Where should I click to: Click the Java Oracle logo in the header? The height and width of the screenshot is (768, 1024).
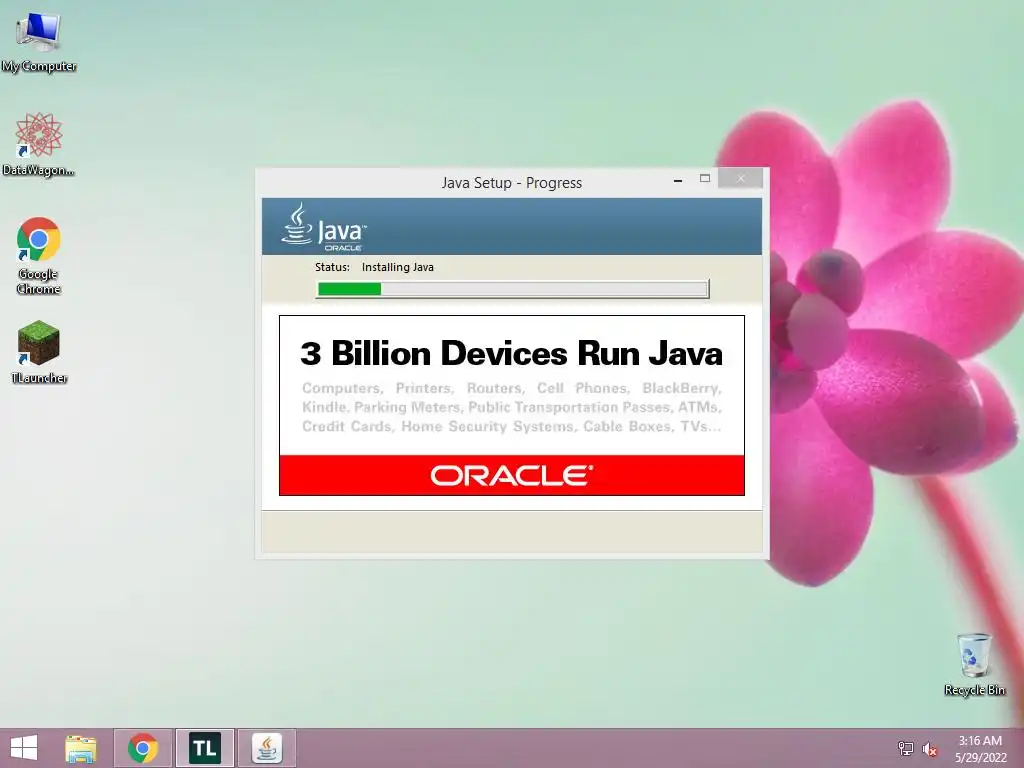pos(325,227)
